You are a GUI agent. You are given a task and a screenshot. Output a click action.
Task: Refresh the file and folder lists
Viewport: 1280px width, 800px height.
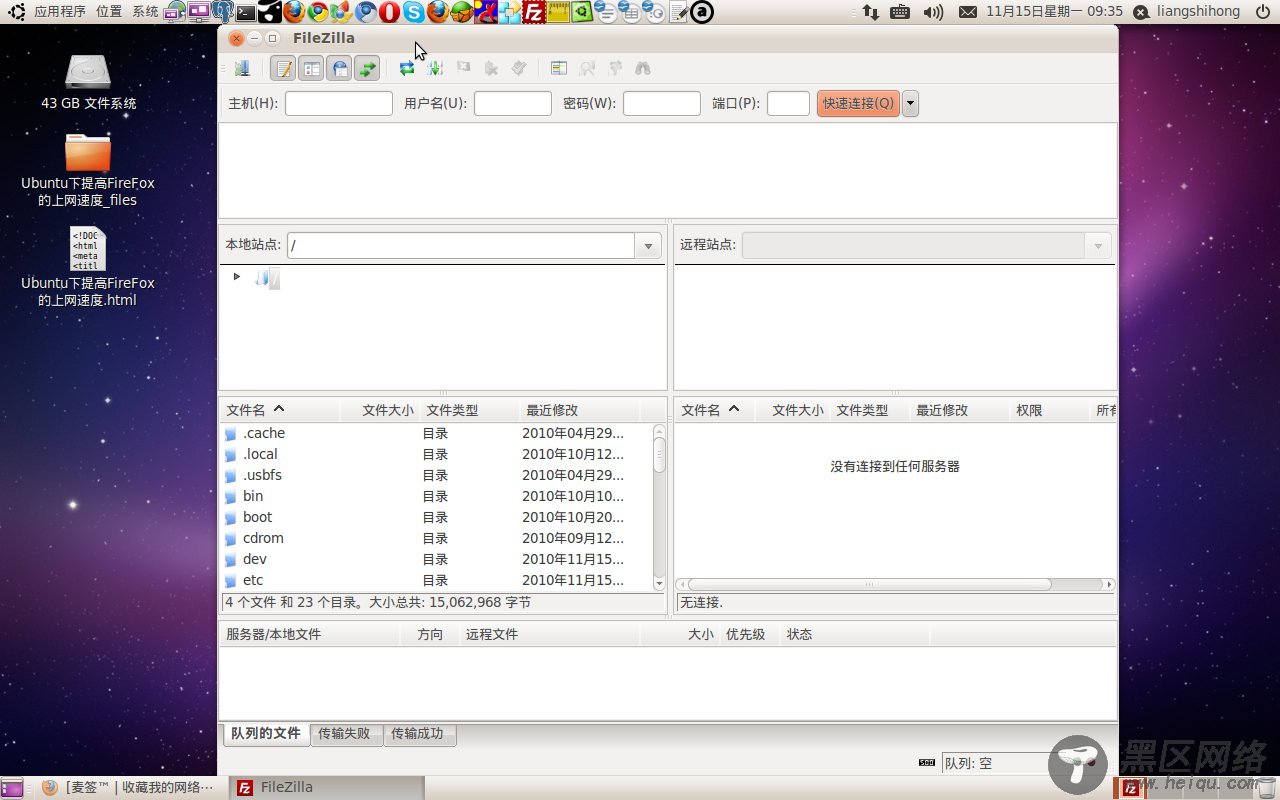tap(407, 69)
